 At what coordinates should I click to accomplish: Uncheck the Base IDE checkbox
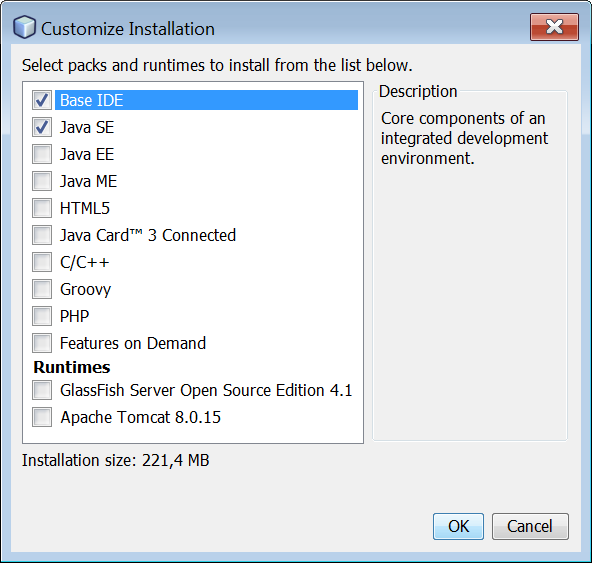[x=42, y=100]
